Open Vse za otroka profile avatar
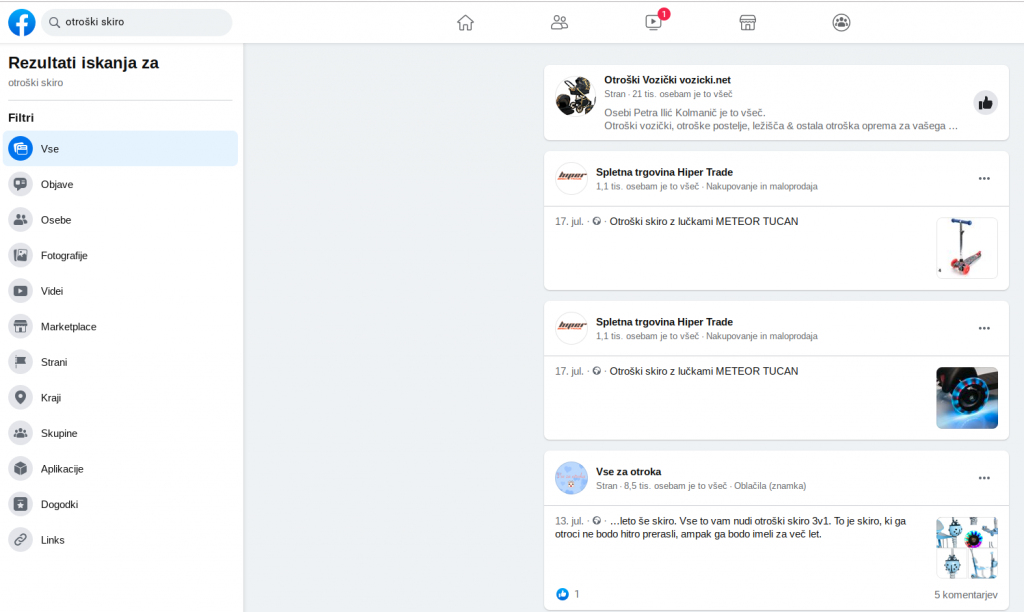Viewport: 1024px width, 612px height. tap(571, 478)
